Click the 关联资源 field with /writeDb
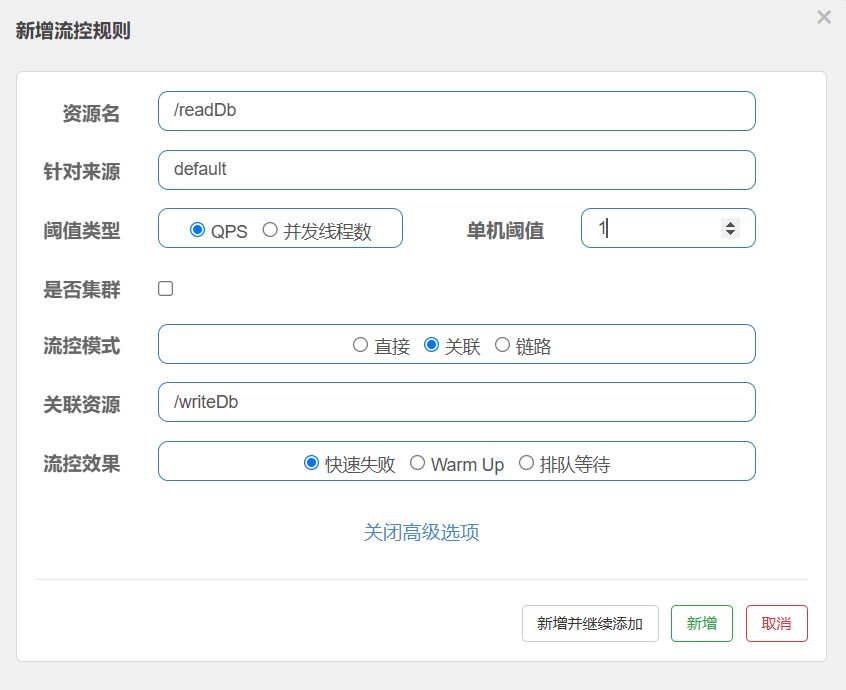 pyautogui.click(x=456, y=402)
